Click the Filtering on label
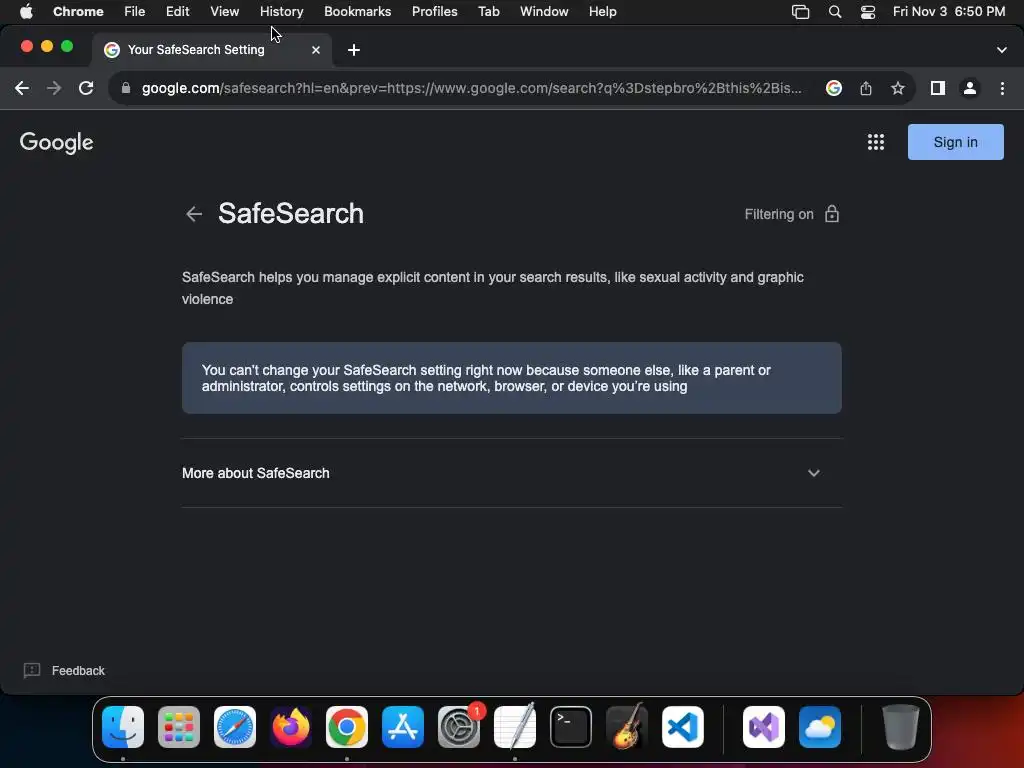This screenshot has width=1024, height=768. point(779,214)
